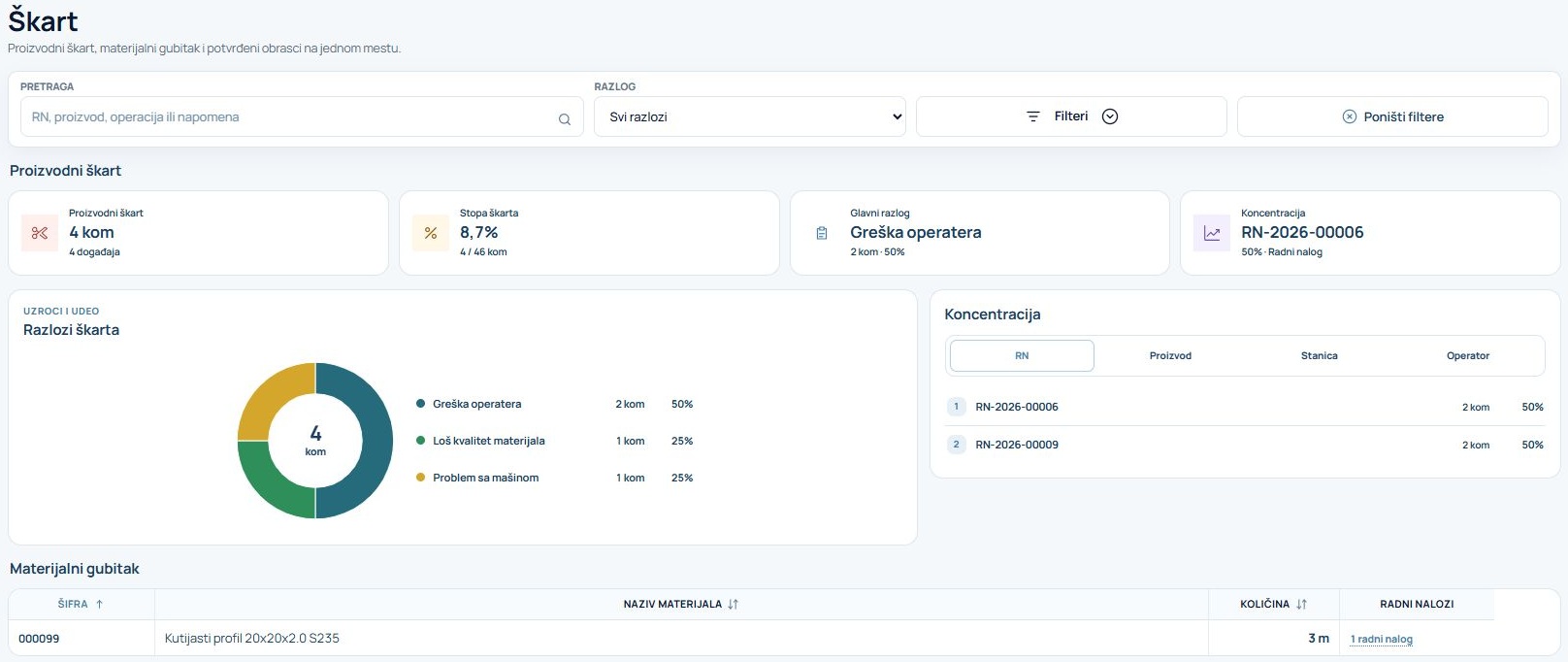
Task: Switch to the Operator concentration tab
Action: pos(1468,356)
